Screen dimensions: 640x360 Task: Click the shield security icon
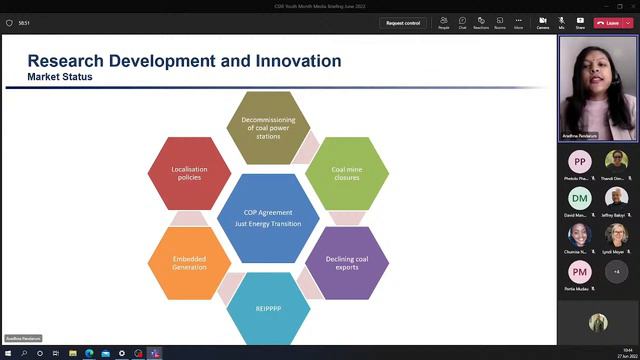pos(9,23)
